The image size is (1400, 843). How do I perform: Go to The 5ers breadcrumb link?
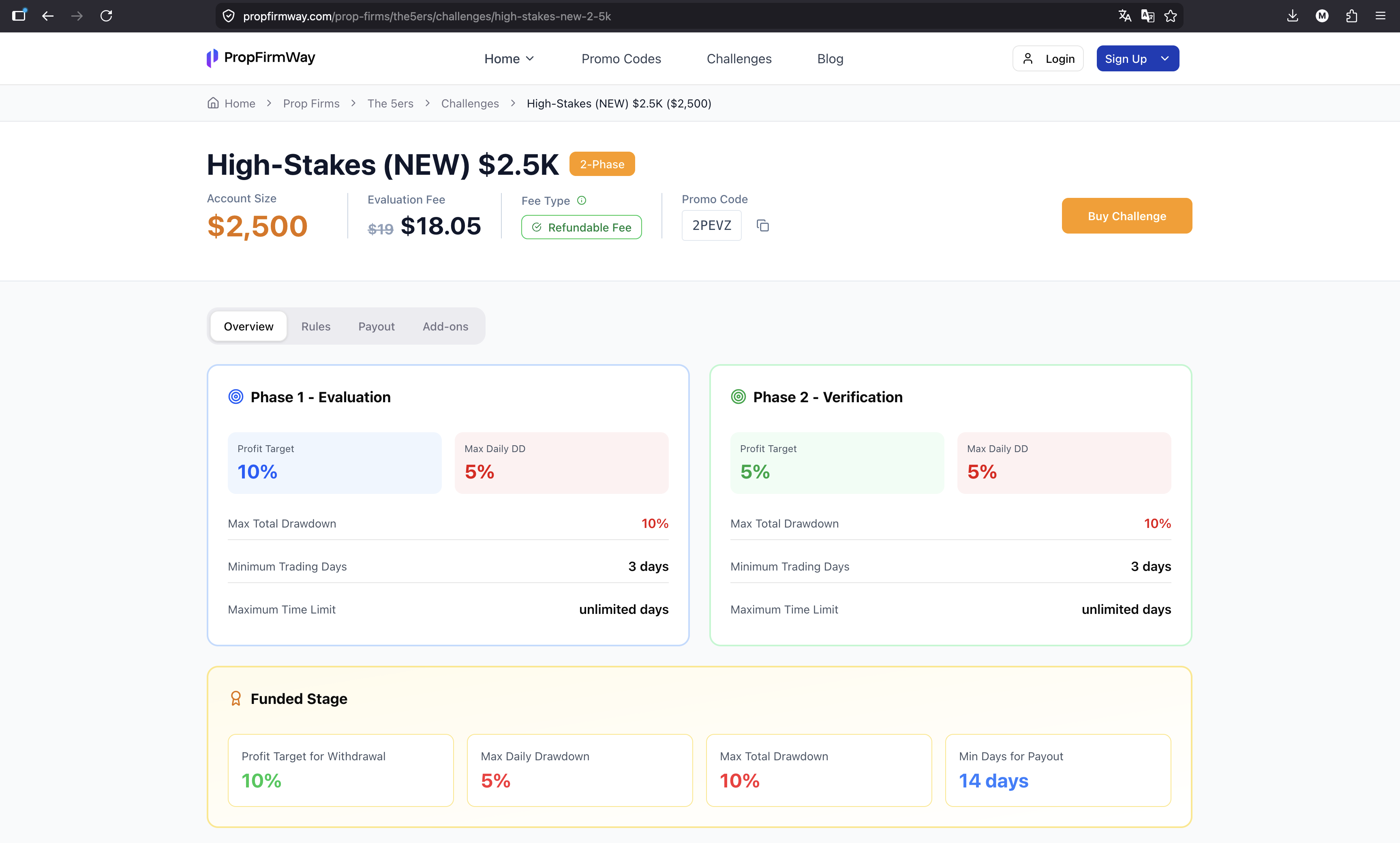pos(390,103)
